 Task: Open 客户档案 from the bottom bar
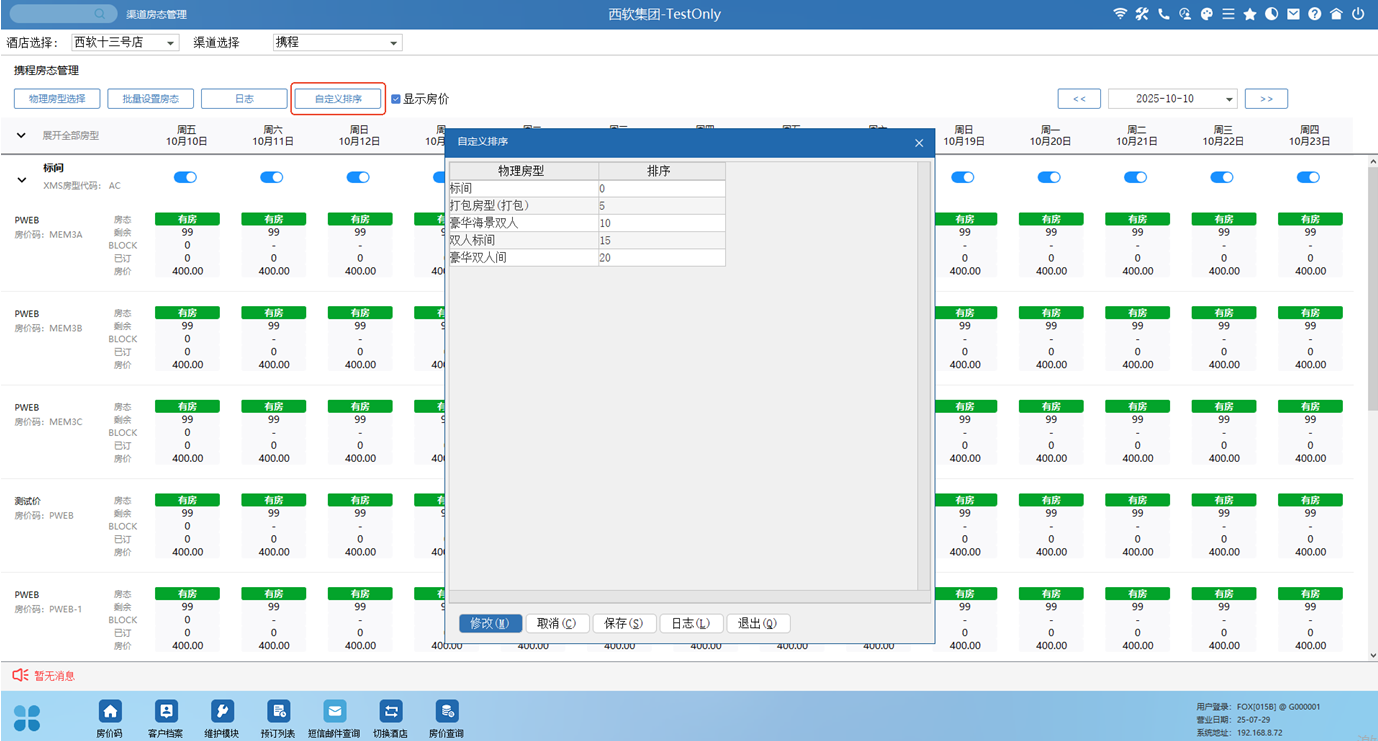(166, 712)
